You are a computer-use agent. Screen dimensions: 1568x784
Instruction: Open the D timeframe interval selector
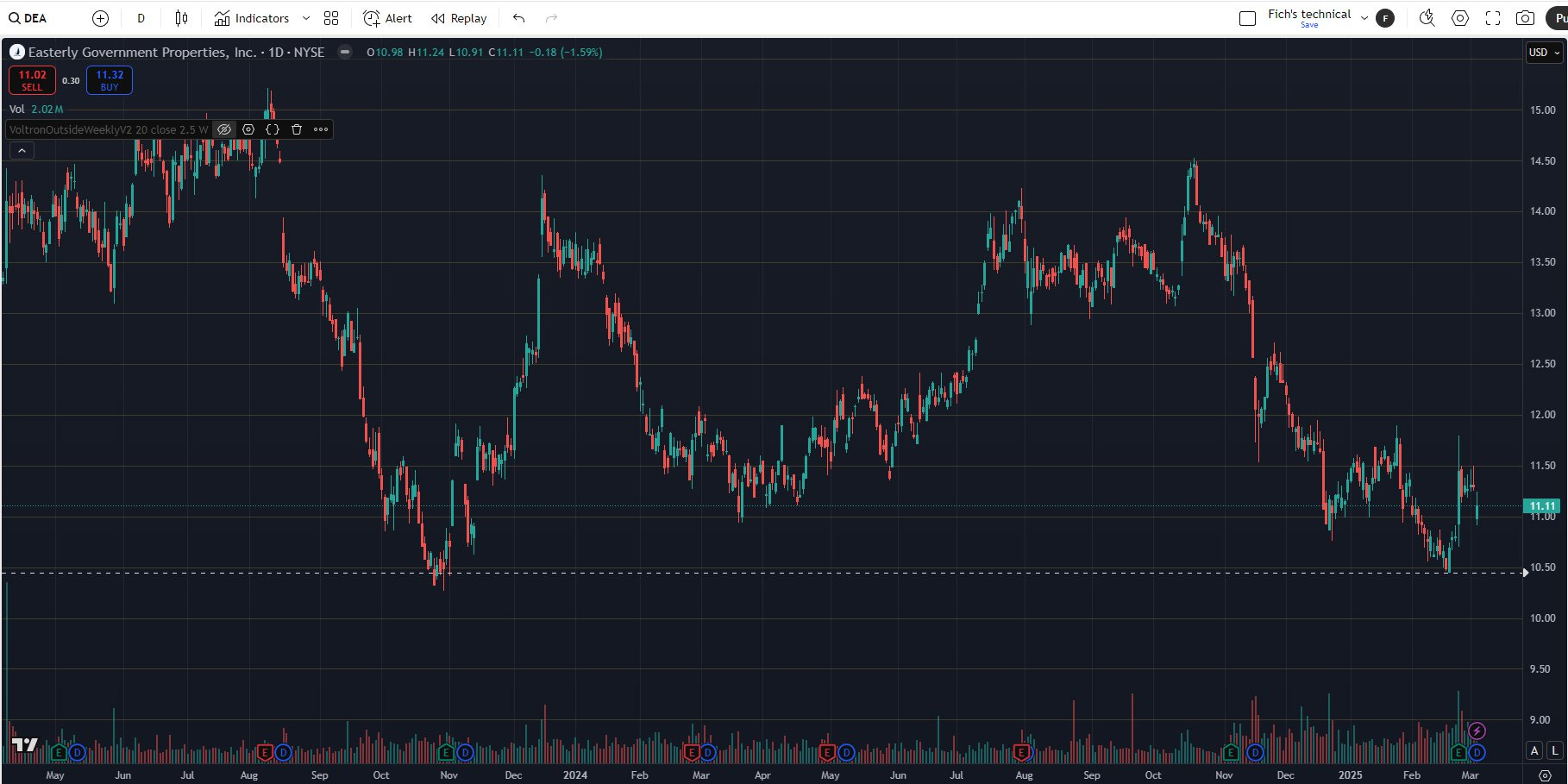coord(141,18)
